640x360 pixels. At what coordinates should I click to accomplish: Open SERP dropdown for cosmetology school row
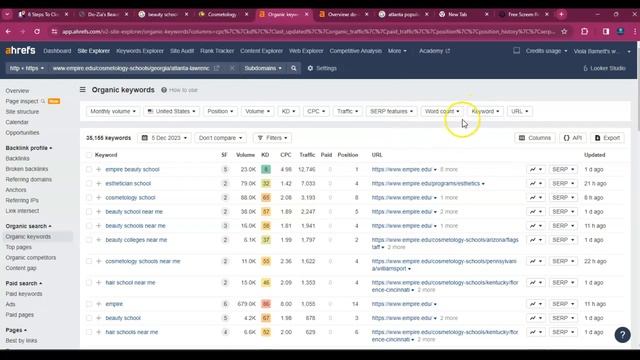(x=563, y=198)
